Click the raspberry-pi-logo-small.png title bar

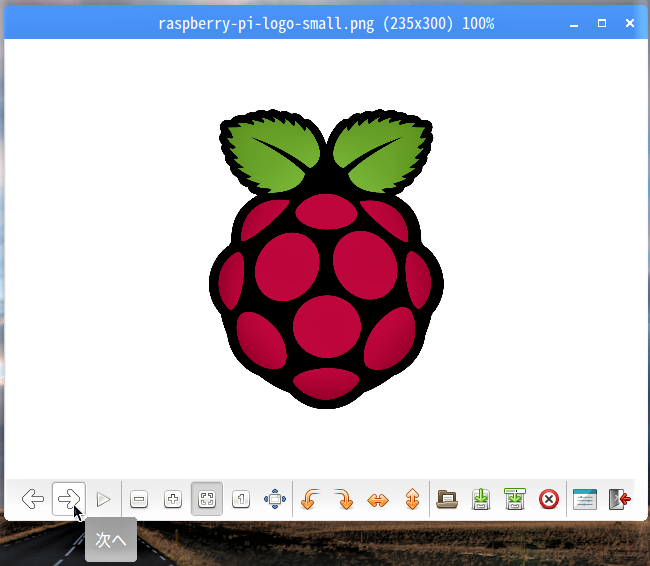(326, 23)
